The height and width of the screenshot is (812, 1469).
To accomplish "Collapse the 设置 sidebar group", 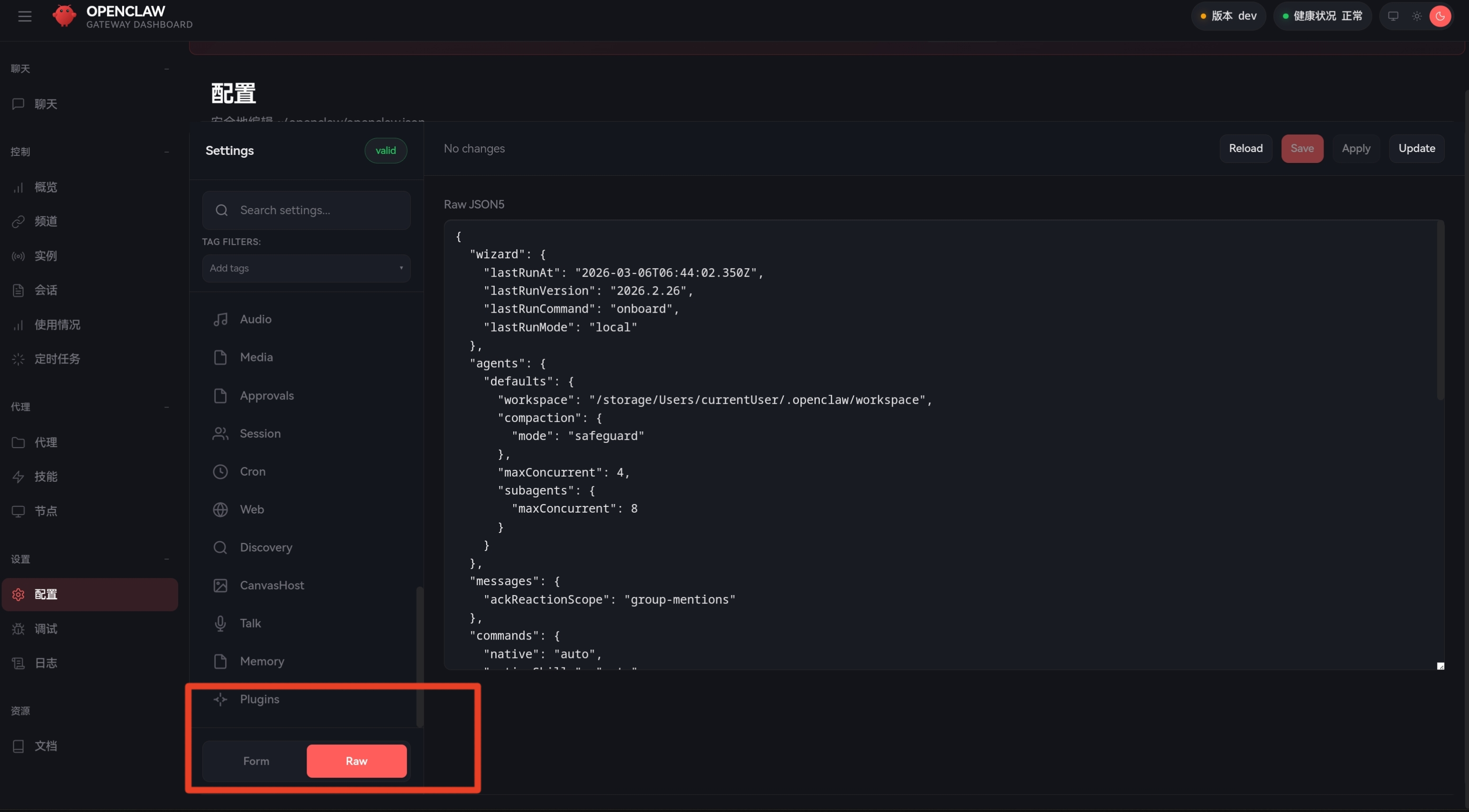I will [x=166, y=559].
